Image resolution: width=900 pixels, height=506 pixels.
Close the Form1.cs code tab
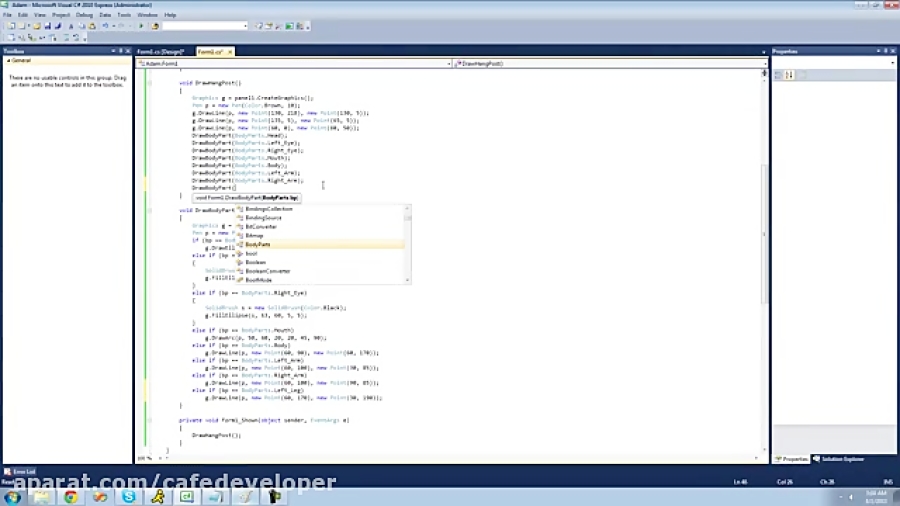click(x=230, y=52)
